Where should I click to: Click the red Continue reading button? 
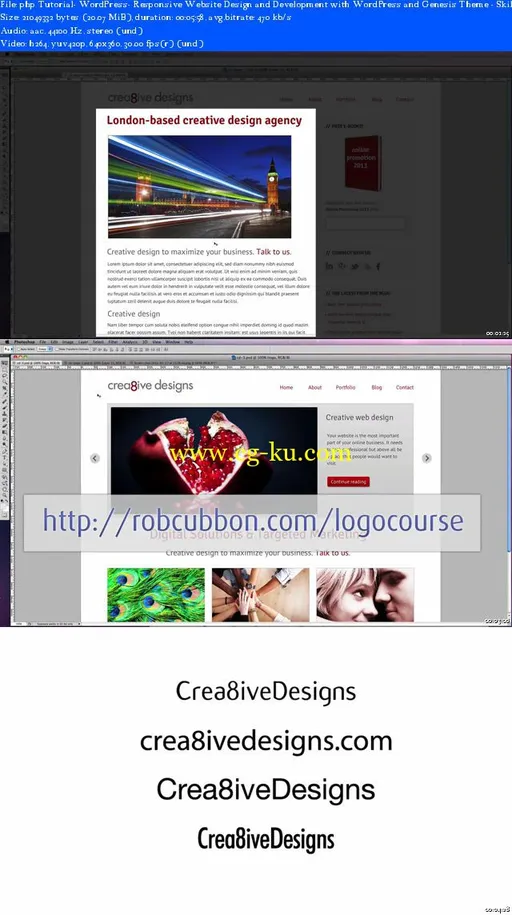pyautogui.click(x=349, y=481)
